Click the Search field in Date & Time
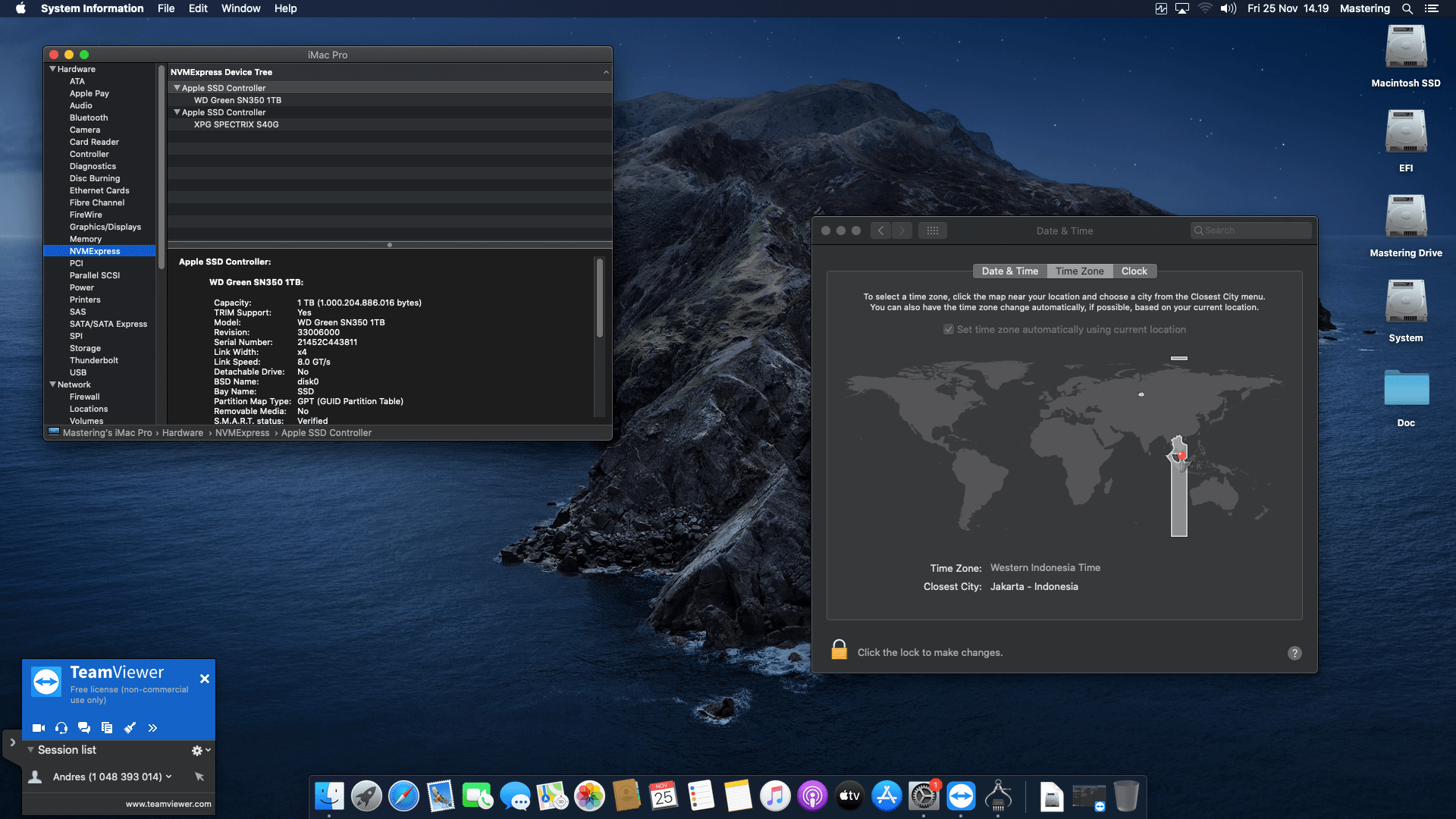 1251,231
